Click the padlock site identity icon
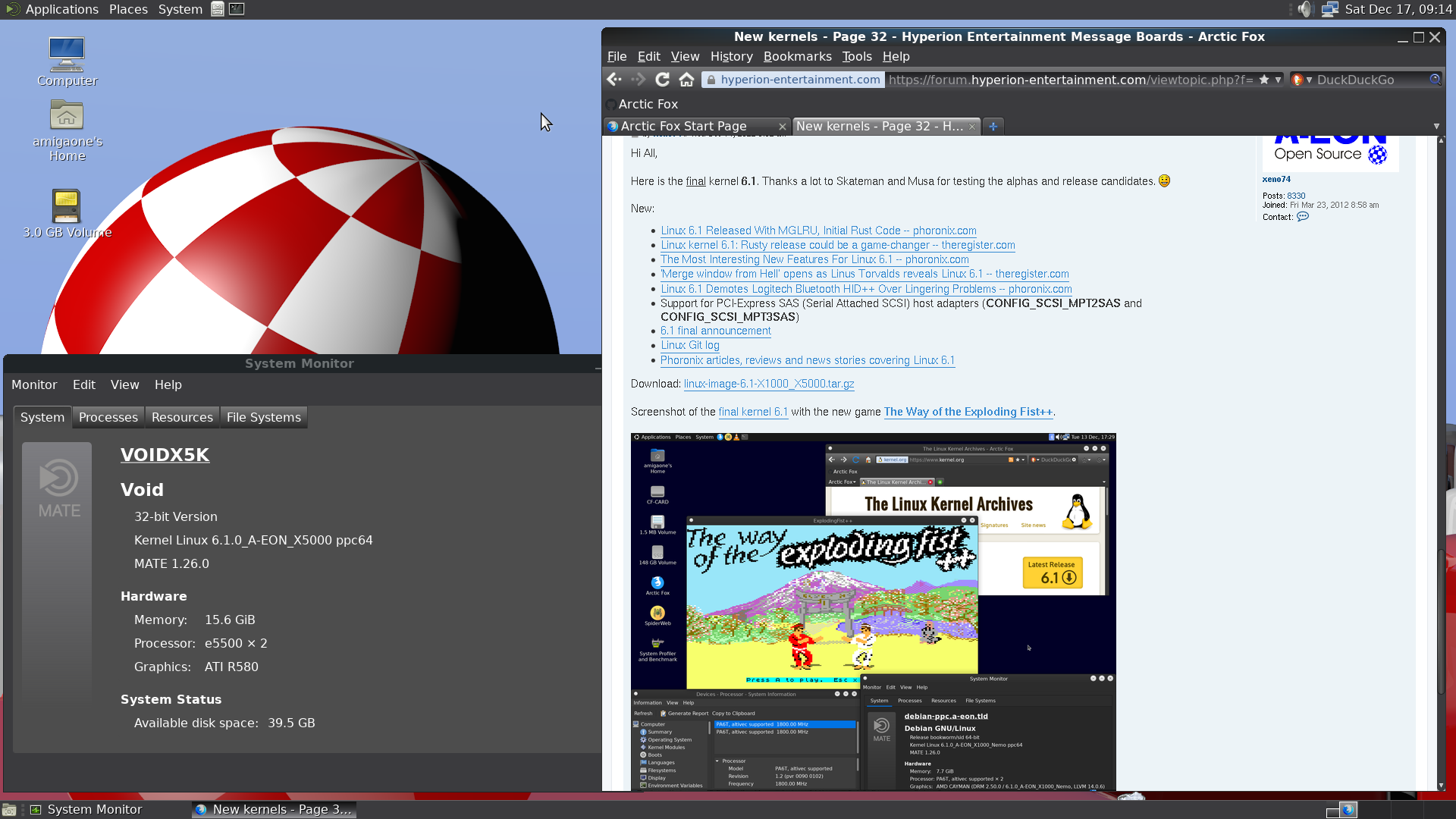This screenshot has height=819, width=1456. (711, 80)
